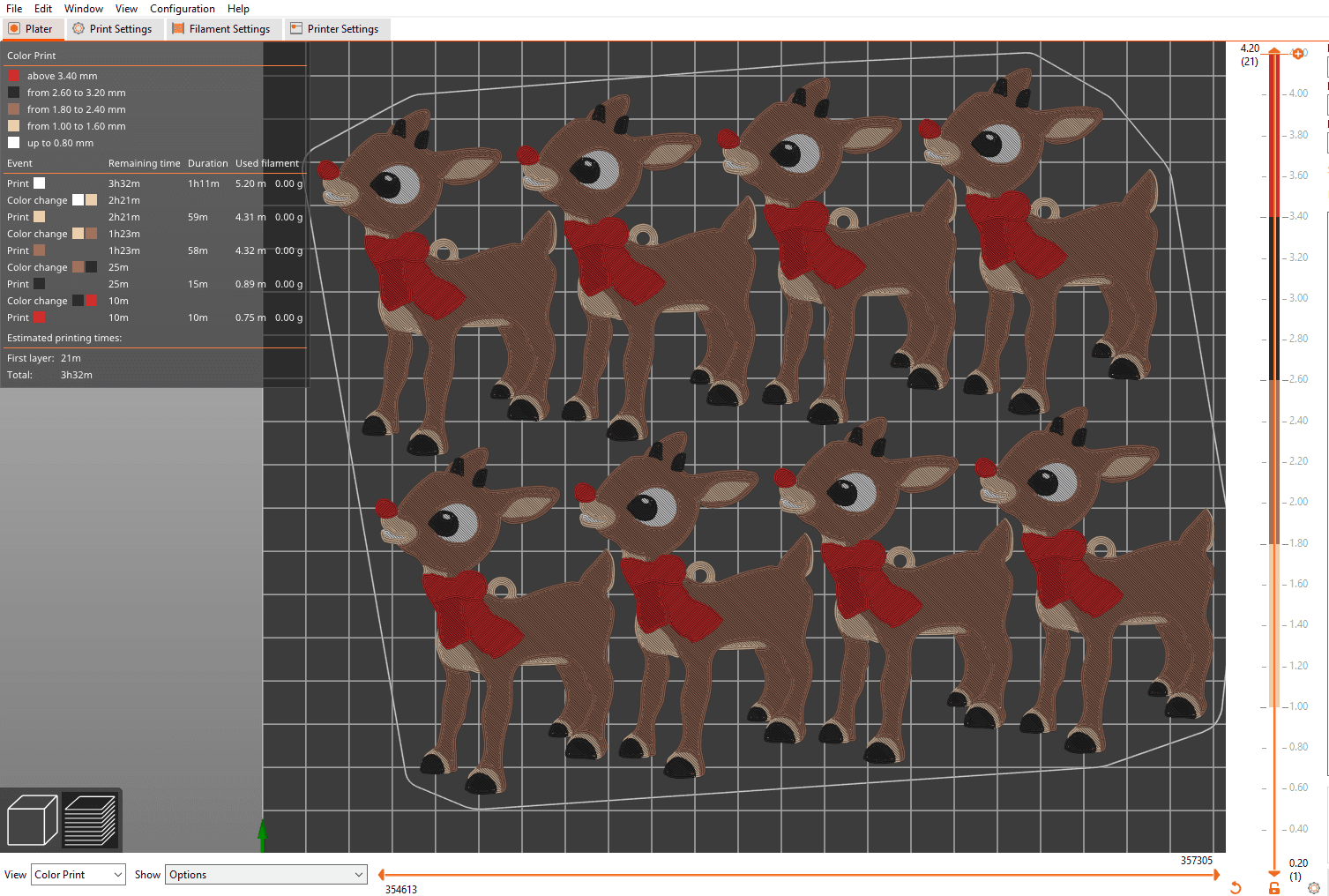Click the 1.00 color change tick on slider
This screenshot has height=896, width=1329.
click(1274, 706)
